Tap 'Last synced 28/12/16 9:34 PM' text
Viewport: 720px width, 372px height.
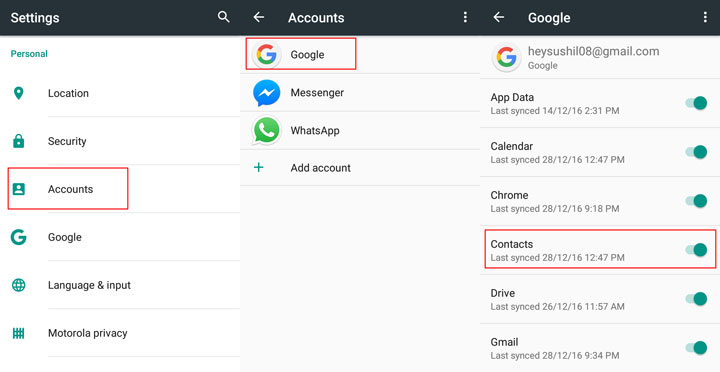pyautogui.click(x=555, y=355)
